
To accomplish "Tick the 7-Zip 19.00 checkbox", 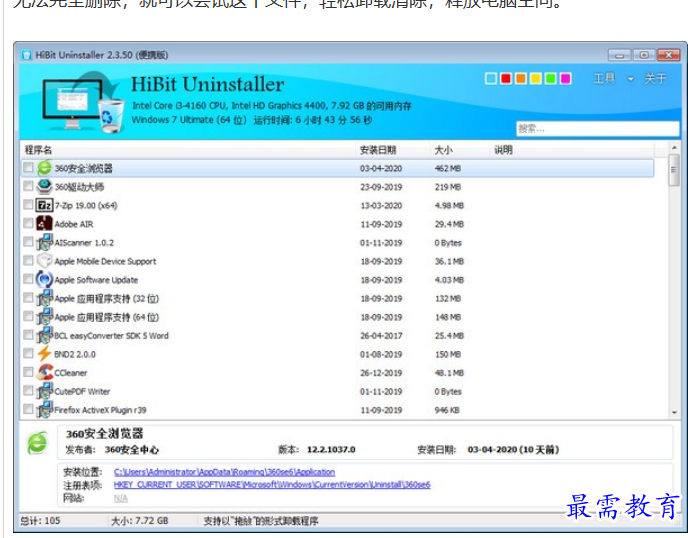I will pyautogui.click(x=29, y=205).
